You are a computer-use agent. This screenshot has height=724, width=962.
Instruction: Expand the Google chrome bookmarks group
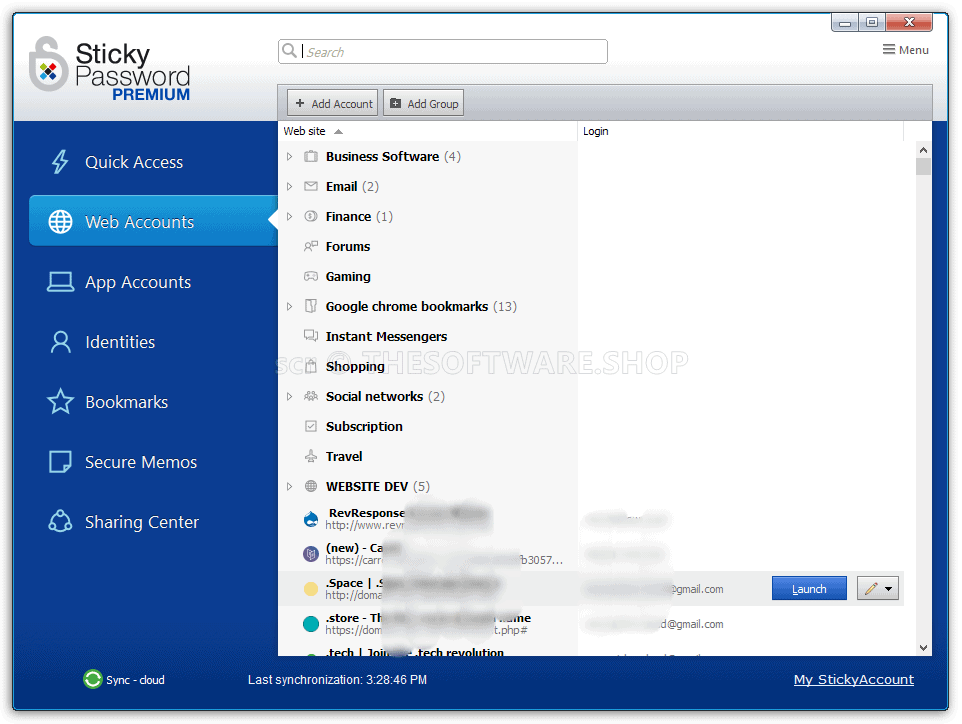(x=290, y=306)
